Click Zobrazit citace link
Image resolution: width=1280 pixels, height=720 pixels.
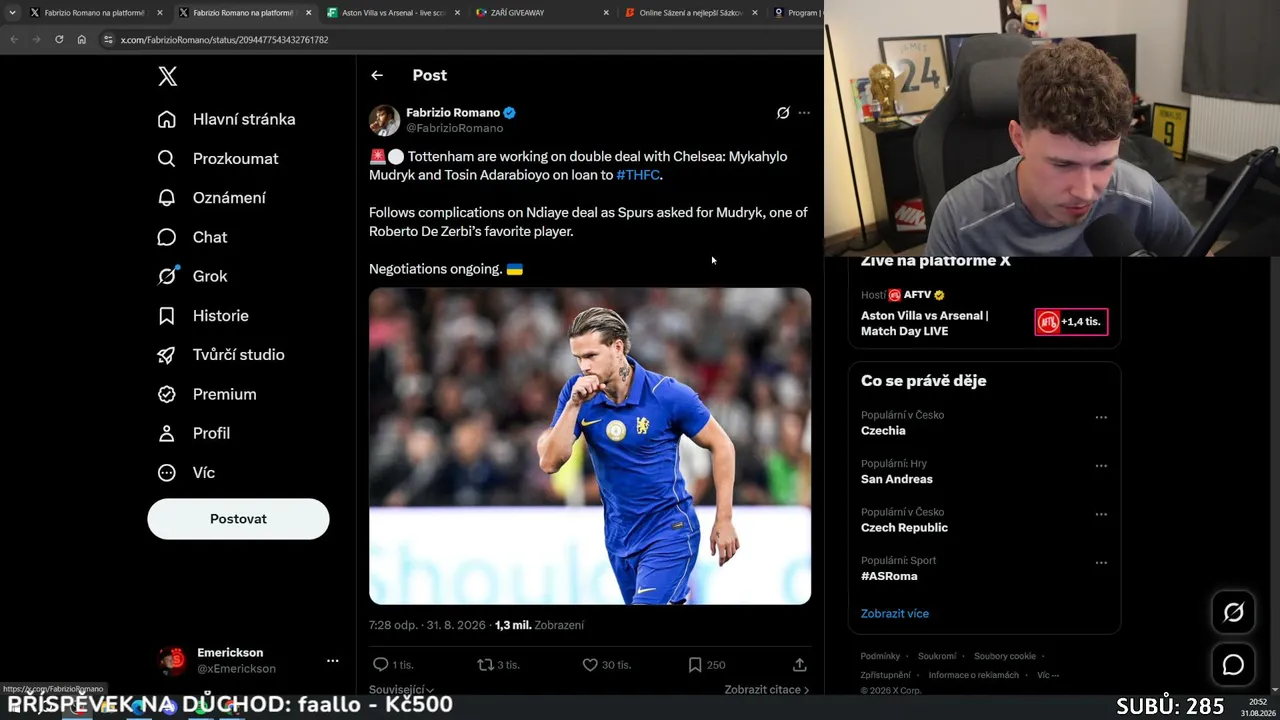(767, 689)
